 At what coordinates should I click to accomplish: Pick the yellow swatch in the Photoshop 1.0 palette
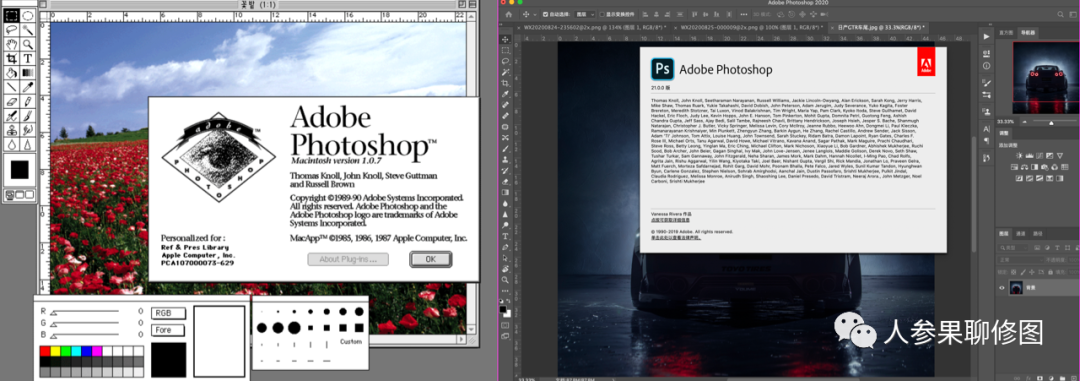pos(55,351)
